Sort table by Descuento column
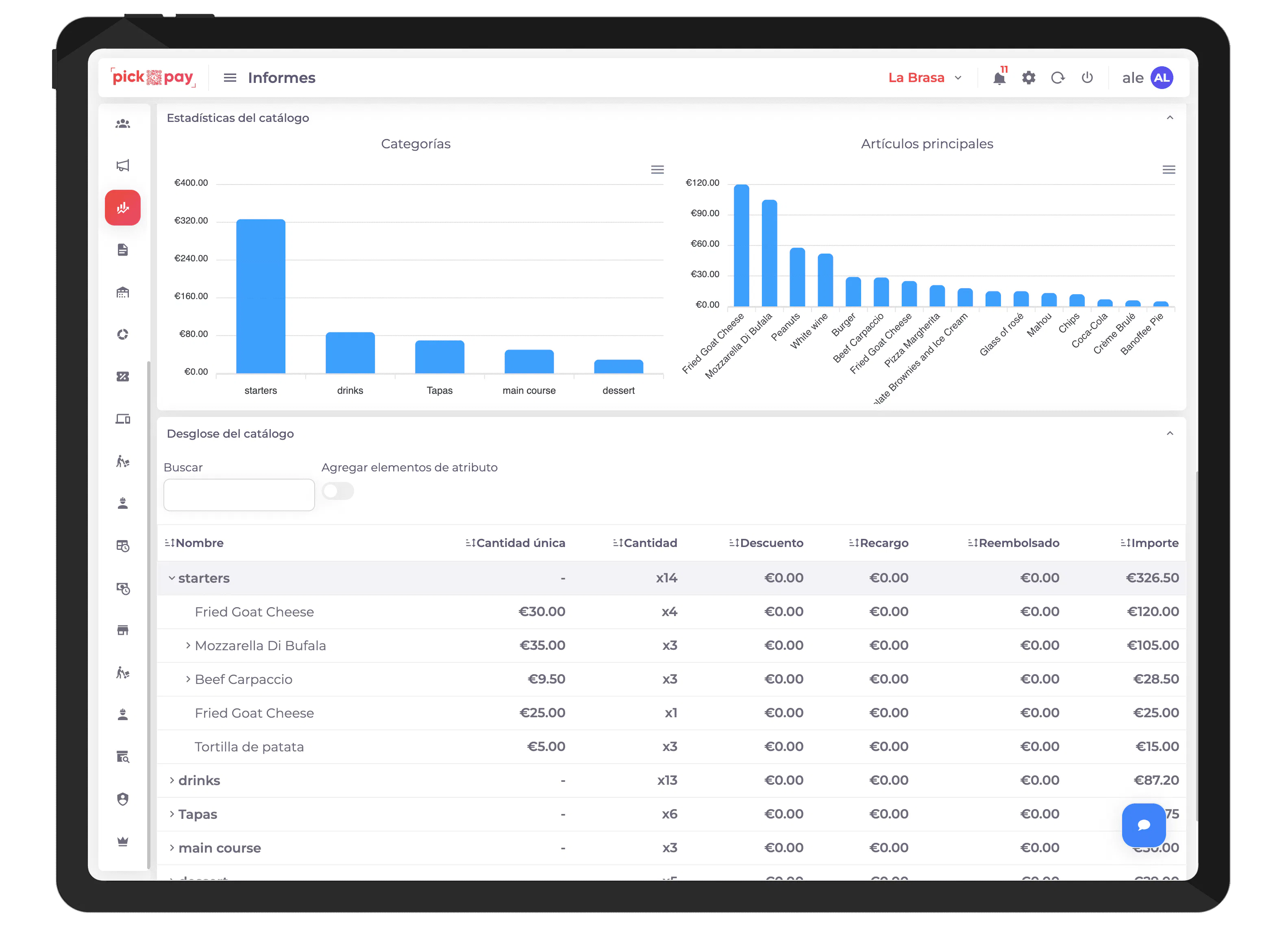 point(766,543)
